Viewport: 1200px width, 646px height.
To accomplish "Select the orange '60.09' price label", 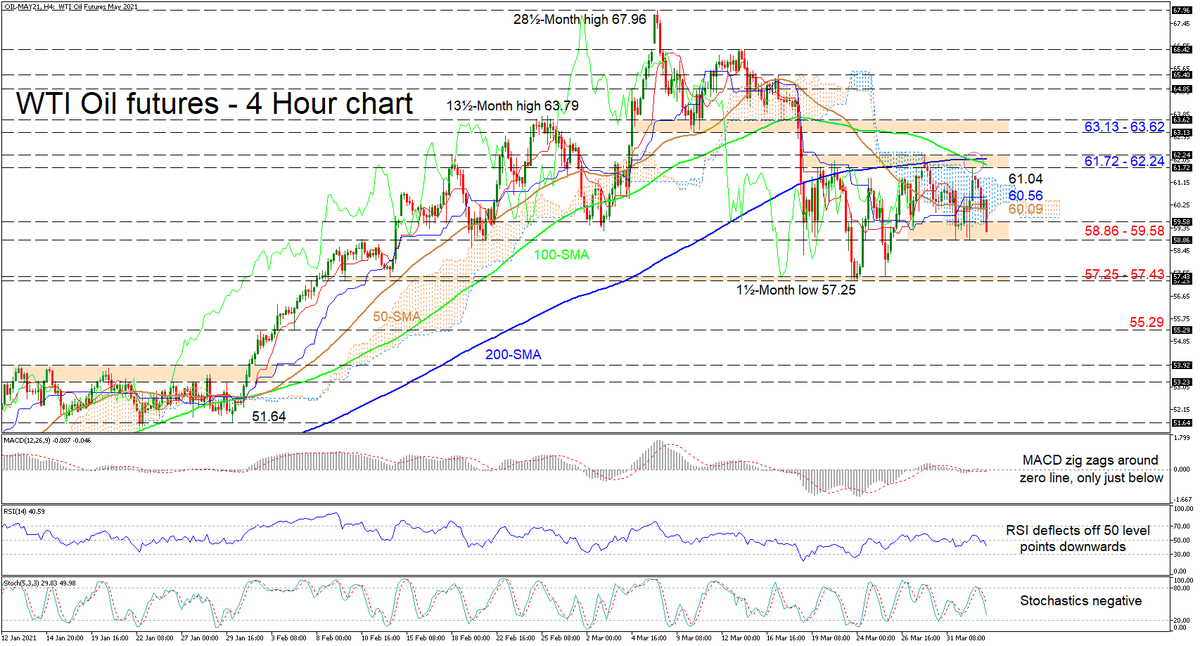I will [1026, 210].
